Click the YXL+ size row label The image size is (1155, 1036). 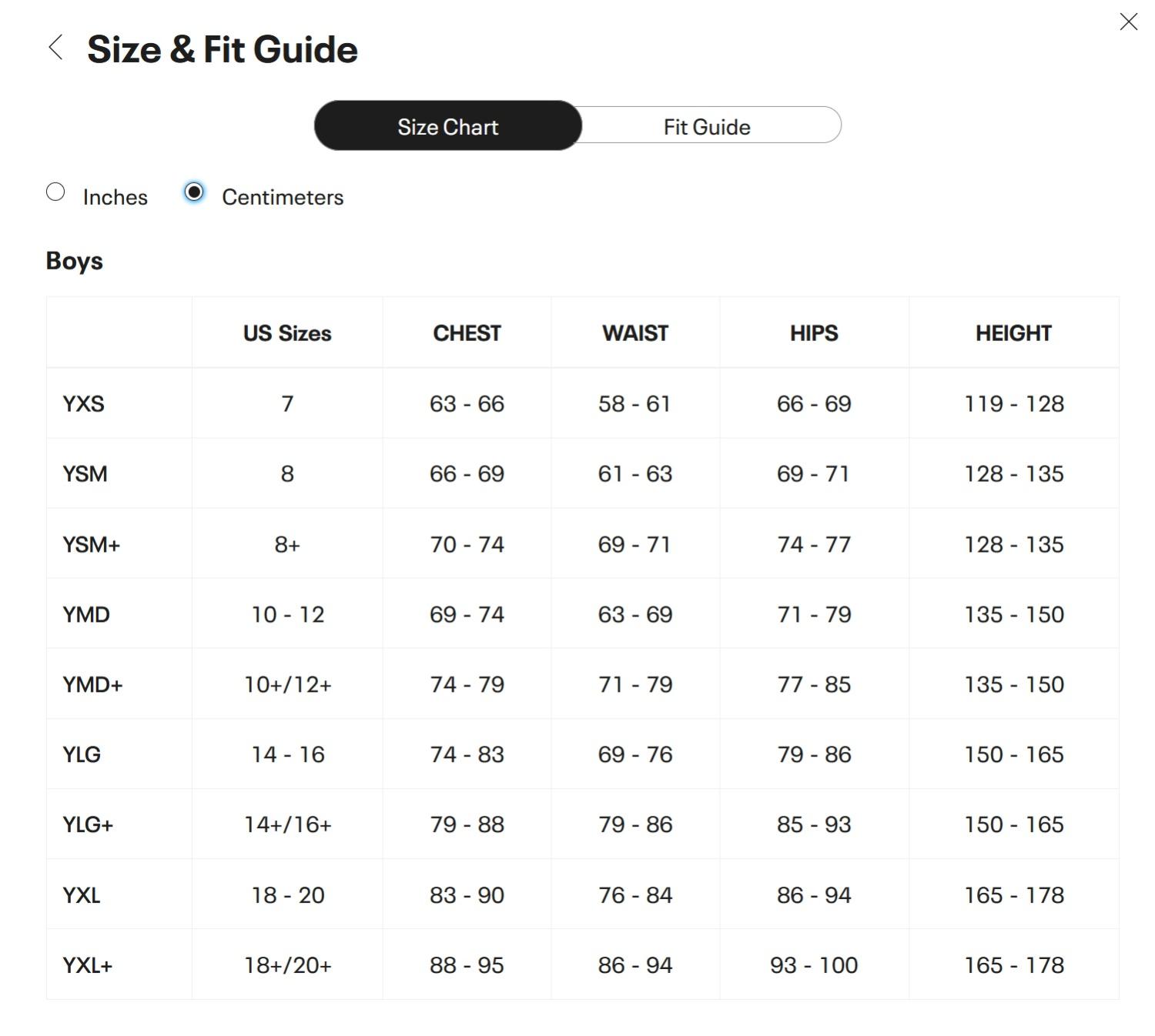pos(87,965)
